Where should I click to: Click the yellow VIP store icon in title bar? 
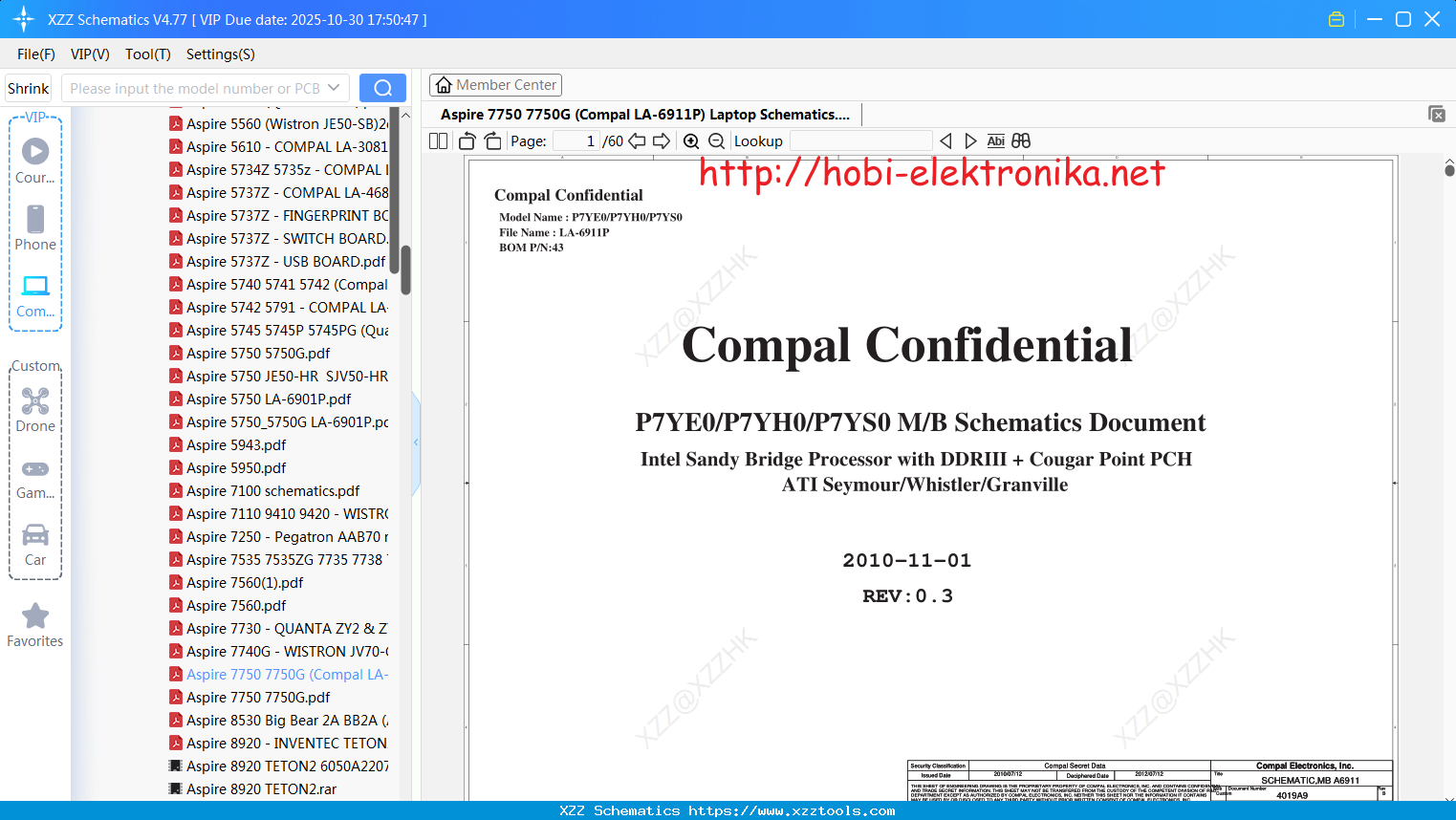point(1336,19)
